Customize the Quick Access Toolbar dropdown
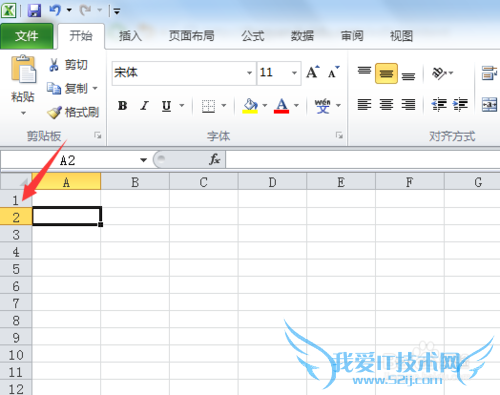The height and width of the screenshot is (395, 500). 116,11
